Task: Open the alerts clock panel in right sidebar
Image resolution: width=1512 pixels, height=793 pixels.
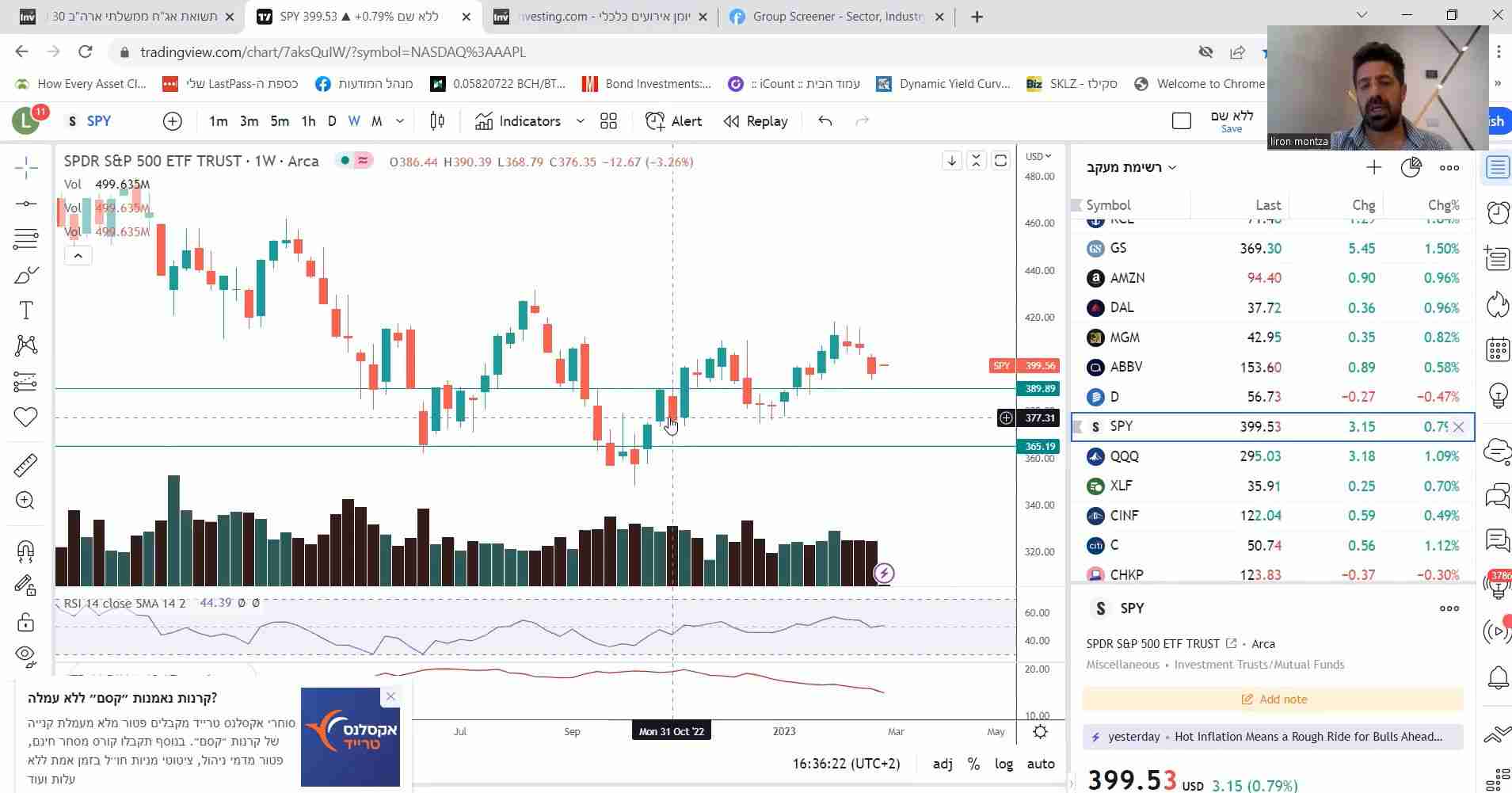Action: coord(1497,212)
